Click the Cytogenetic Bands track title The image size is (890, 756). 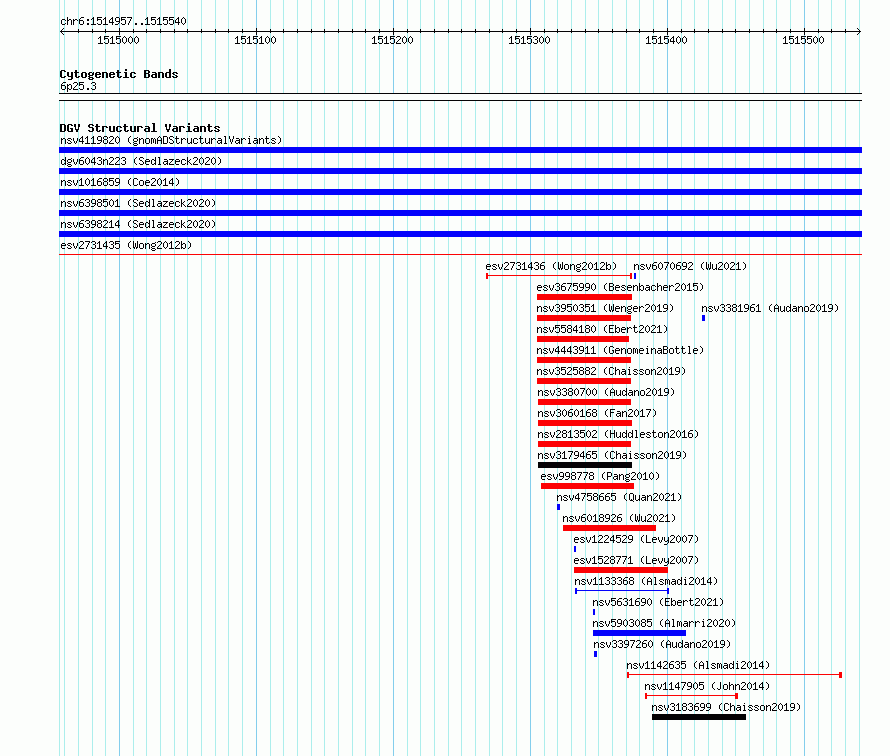coord(119,74)
